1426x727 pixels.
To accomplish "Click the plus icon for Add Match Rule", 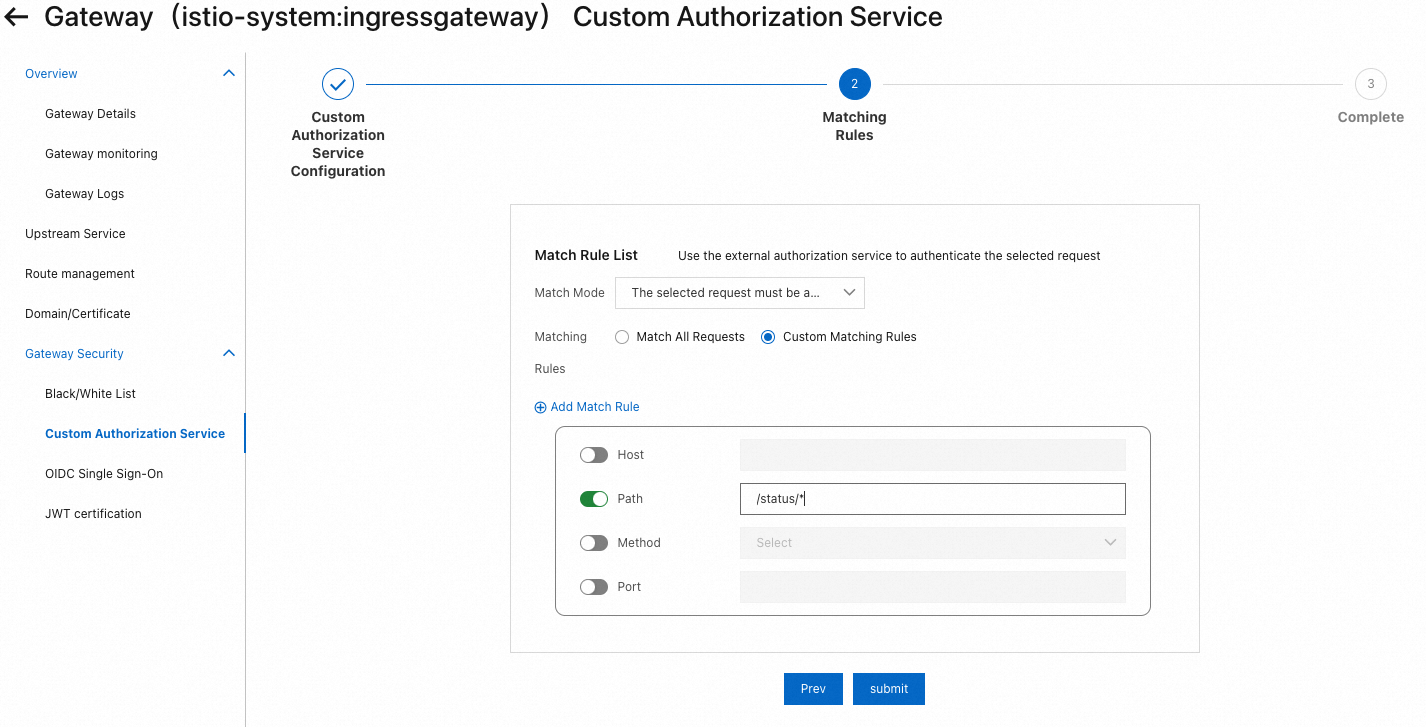I will 541,407.
